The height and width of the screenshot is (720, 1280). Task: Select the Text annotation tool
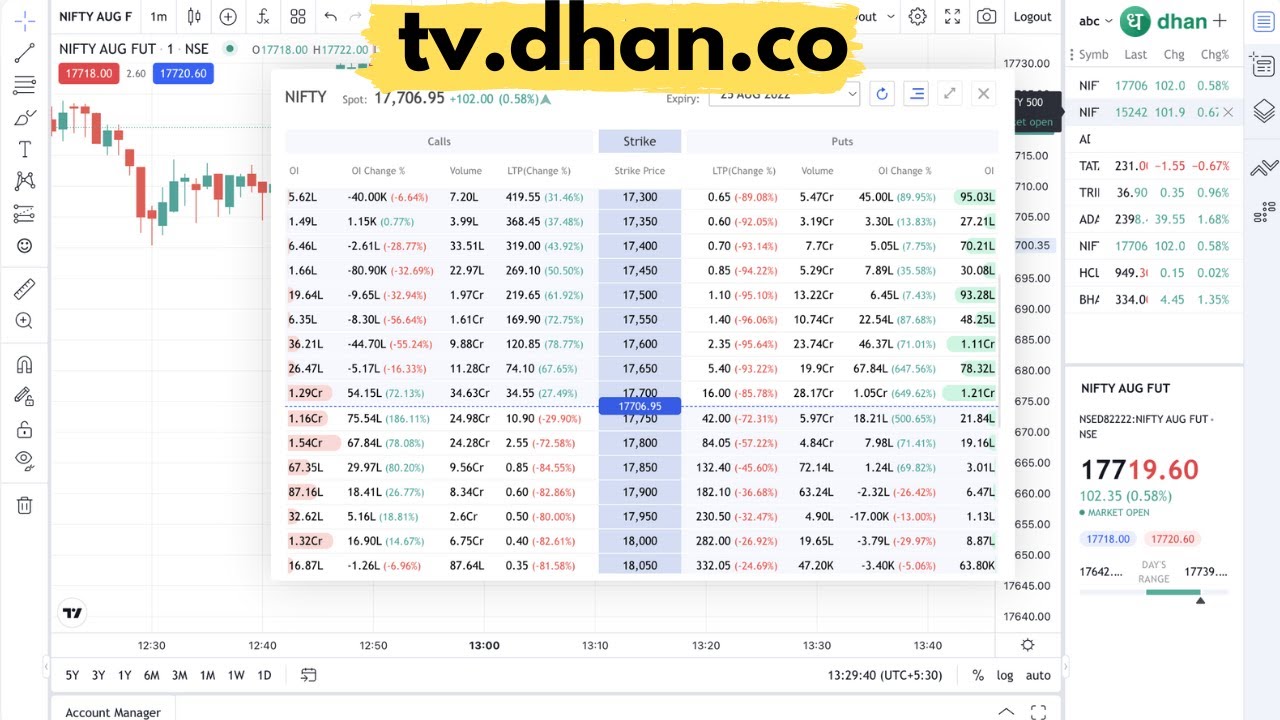tap(25, 149)
